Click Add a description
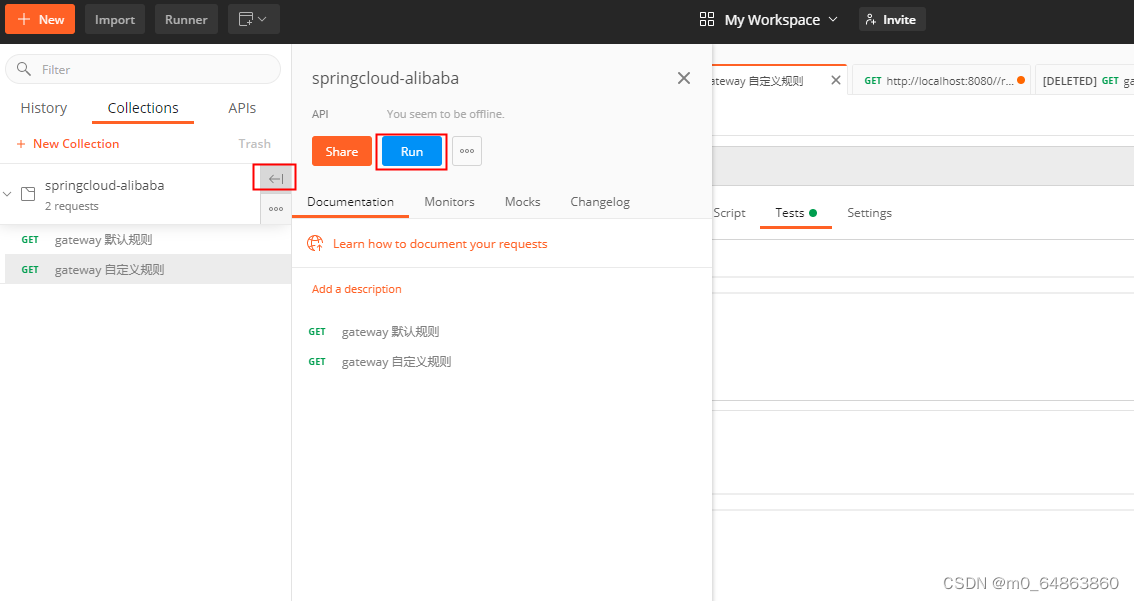The height and width of the screenshot is (601, 1134). 357,289
